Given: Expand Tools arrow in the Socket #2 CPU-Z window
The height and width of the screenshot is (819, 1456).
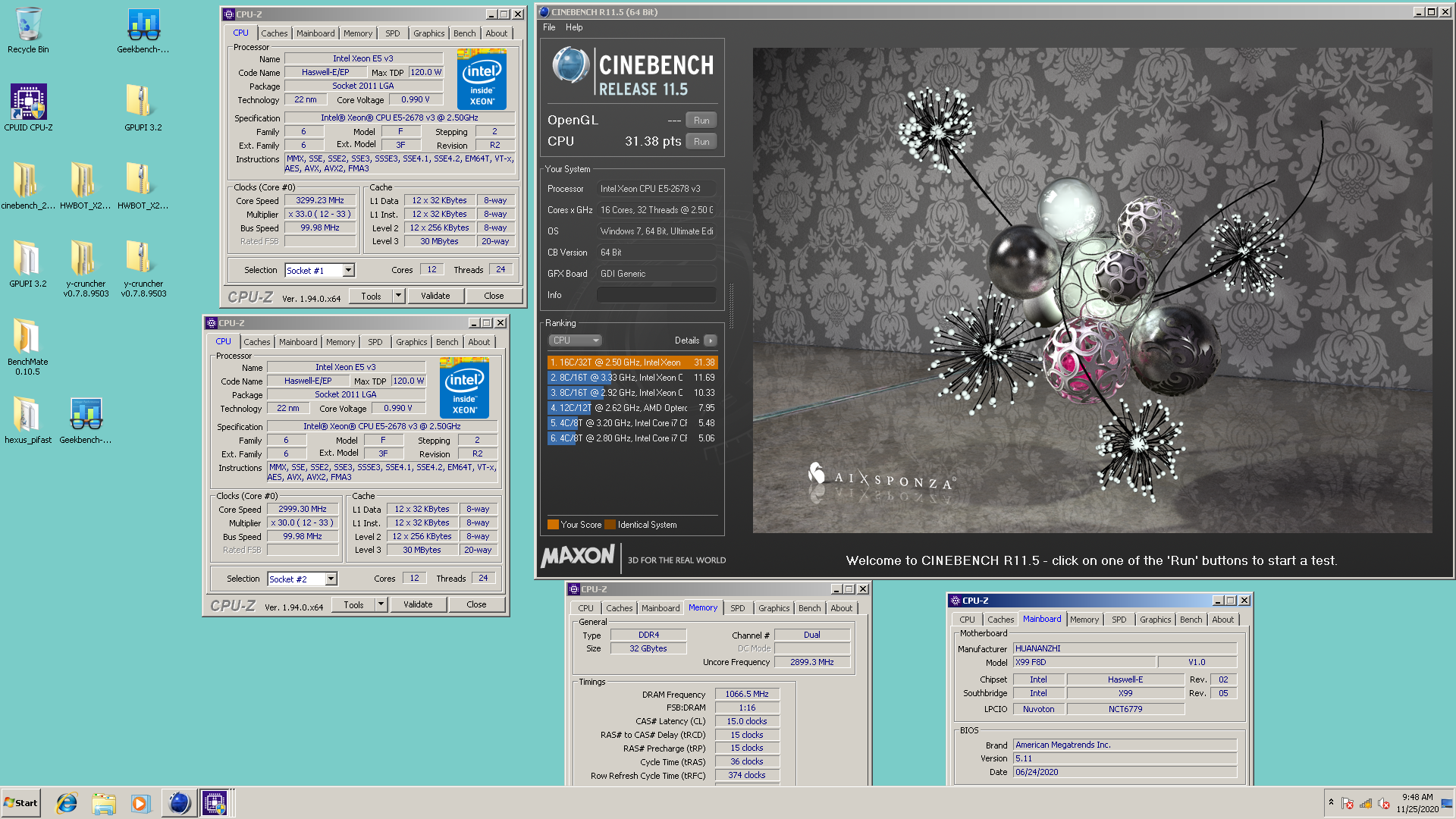Looking at the screenshot, I should 381,604.
